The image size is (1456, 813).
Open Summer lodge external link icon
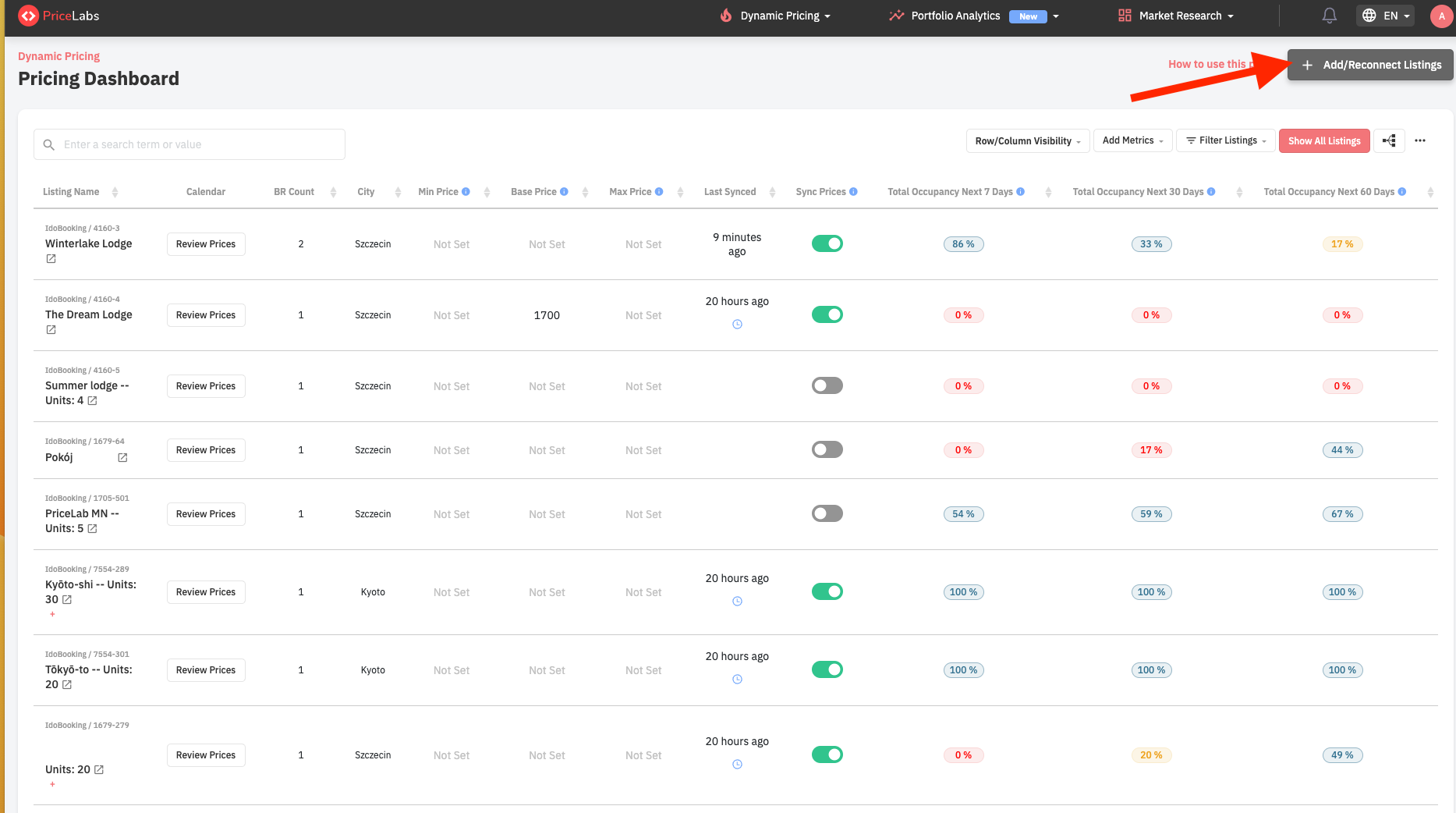pos(92,400)
